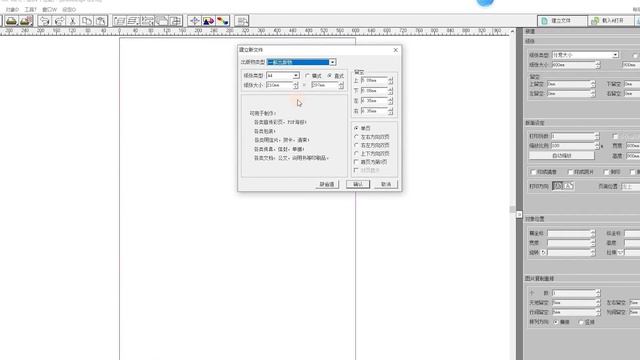Click the dashed selection frame icon
Viewport: 640px width, 360px height.
point(147,21)
